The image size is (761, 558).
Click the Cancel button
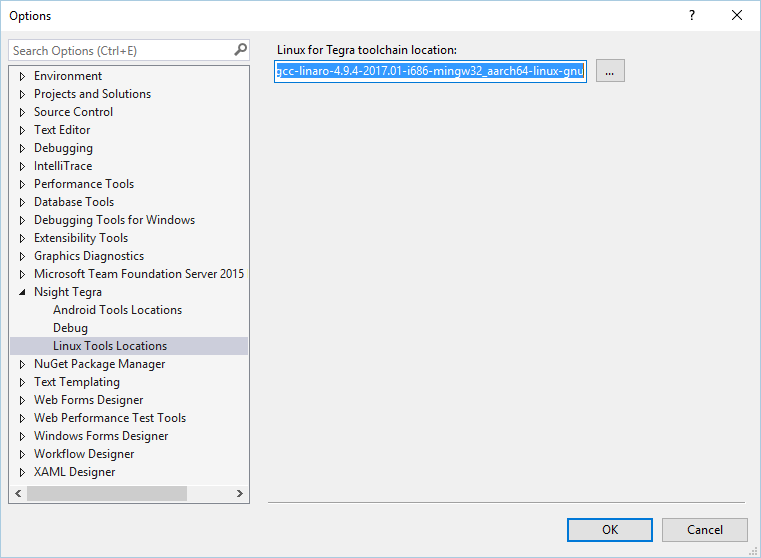[x=705, y=530]
